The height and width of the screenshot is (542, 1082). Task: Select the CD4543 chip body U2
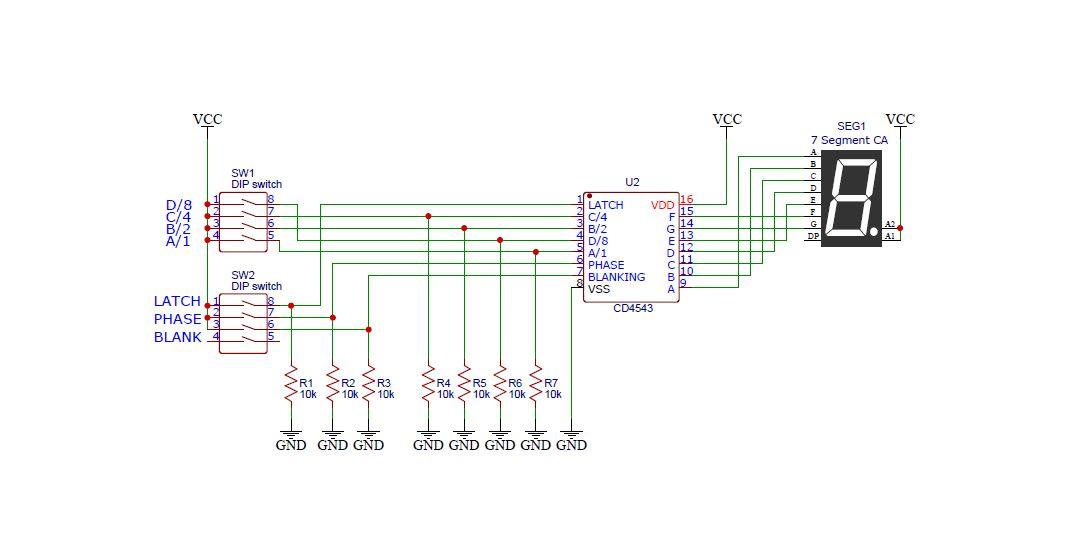coord(631,247)
